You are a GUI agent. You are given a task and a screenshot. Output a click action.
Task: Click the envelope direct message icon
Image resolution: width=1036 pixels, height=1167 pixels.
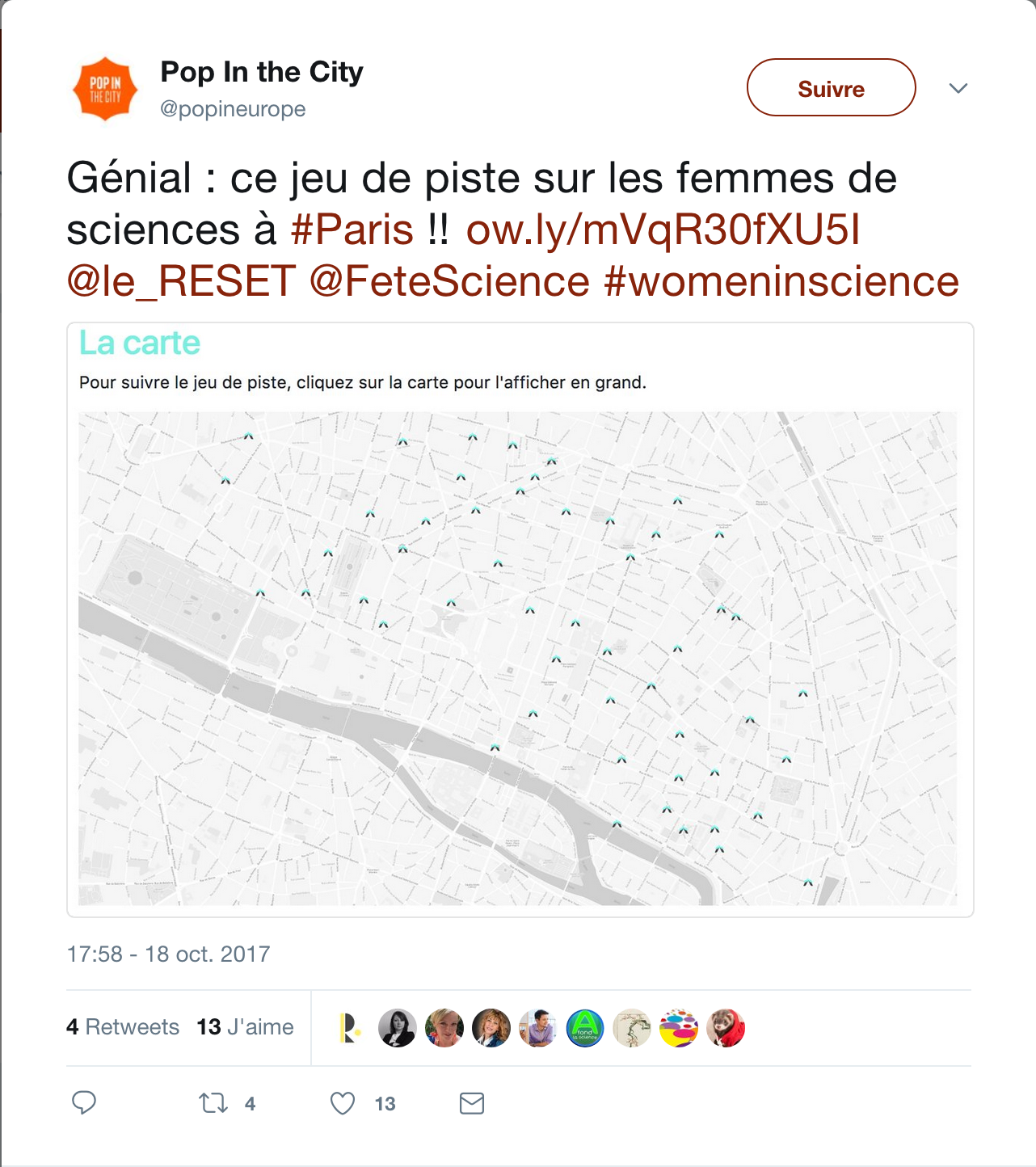tap(472, 1102)
